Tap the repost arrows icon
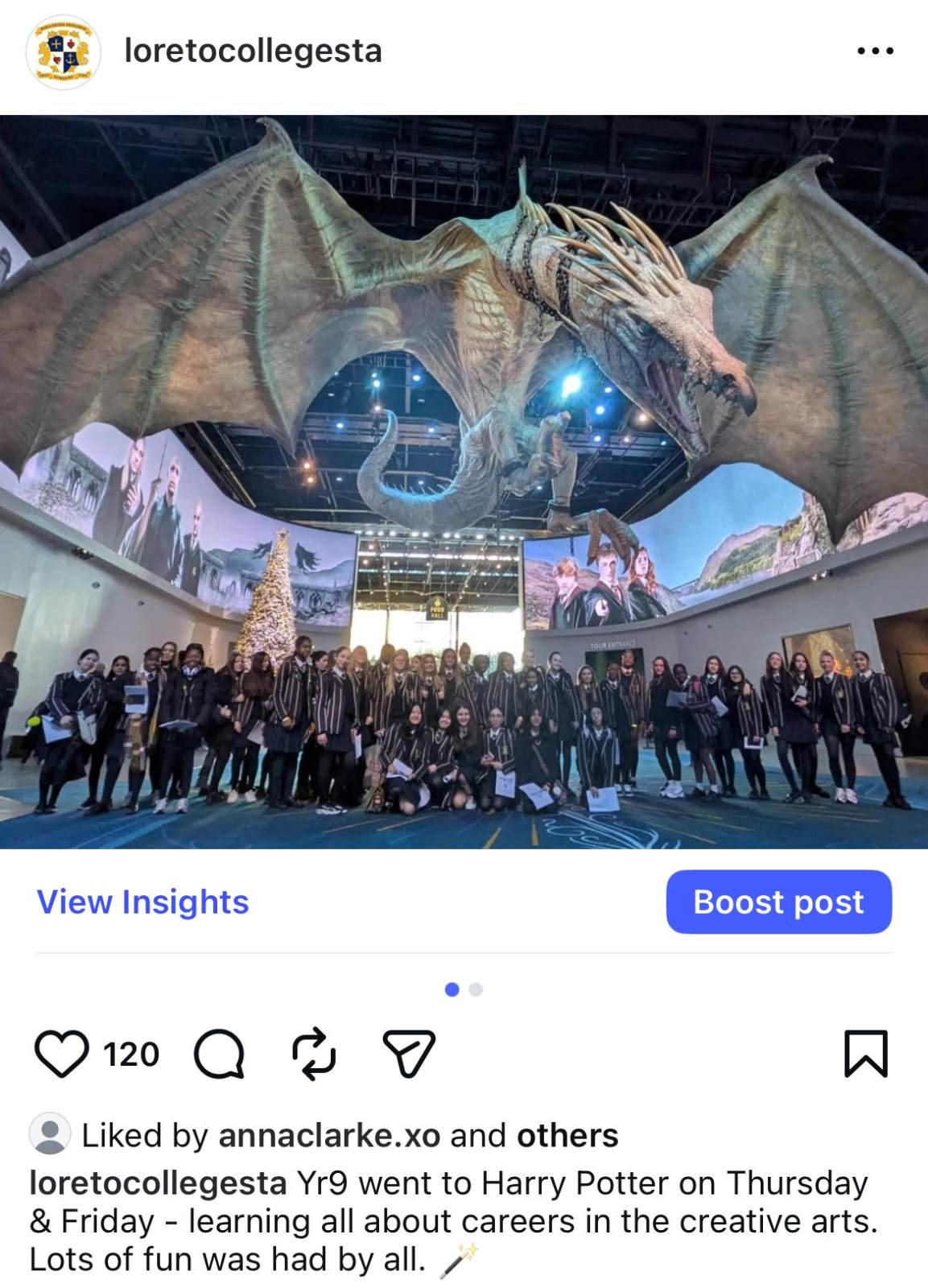The height and width of the screenshot is (1288, 928). point(313,1053)
